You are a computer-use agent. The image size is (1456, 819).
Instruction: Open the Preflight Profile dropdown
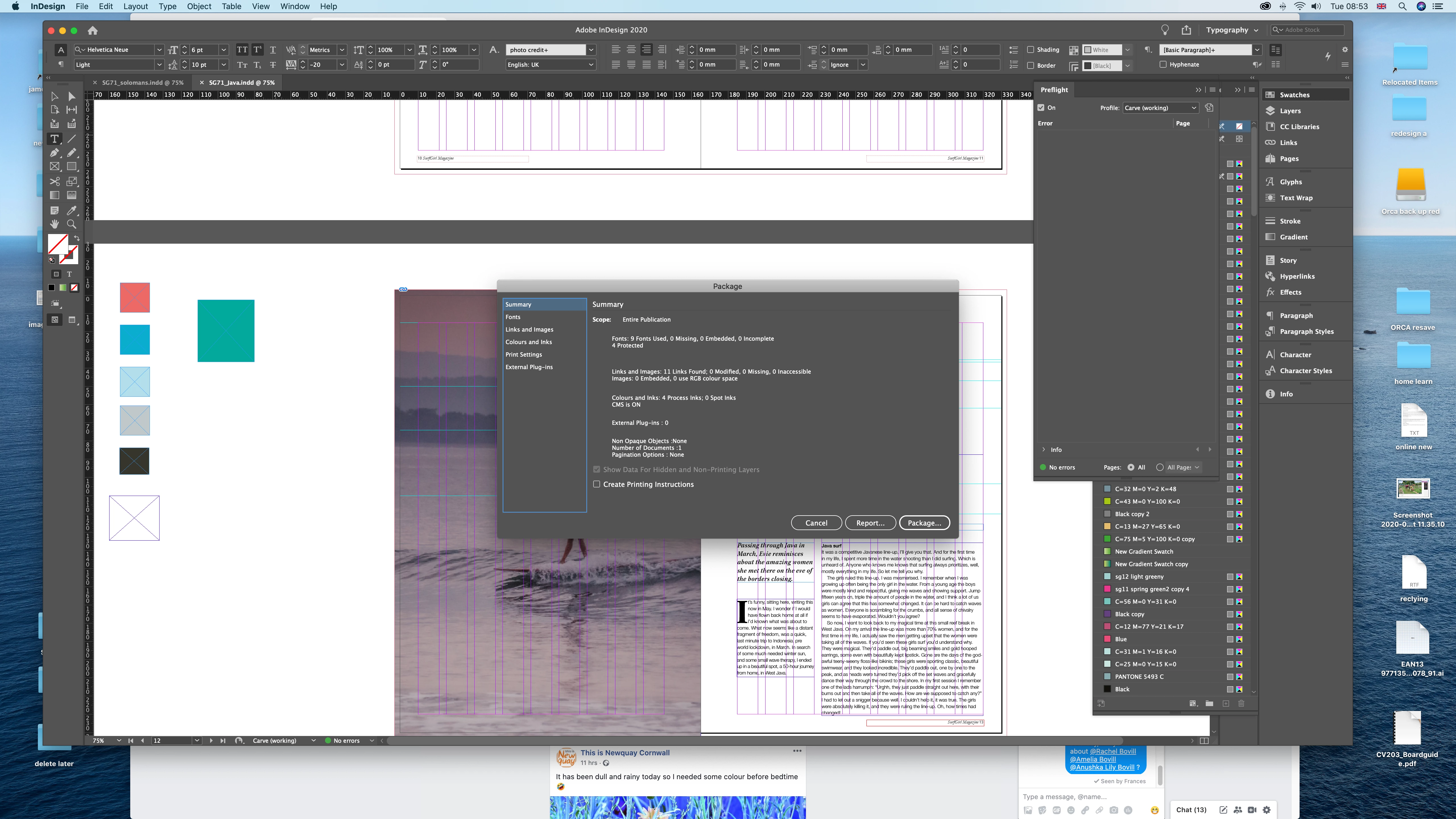click(1160, 107)
